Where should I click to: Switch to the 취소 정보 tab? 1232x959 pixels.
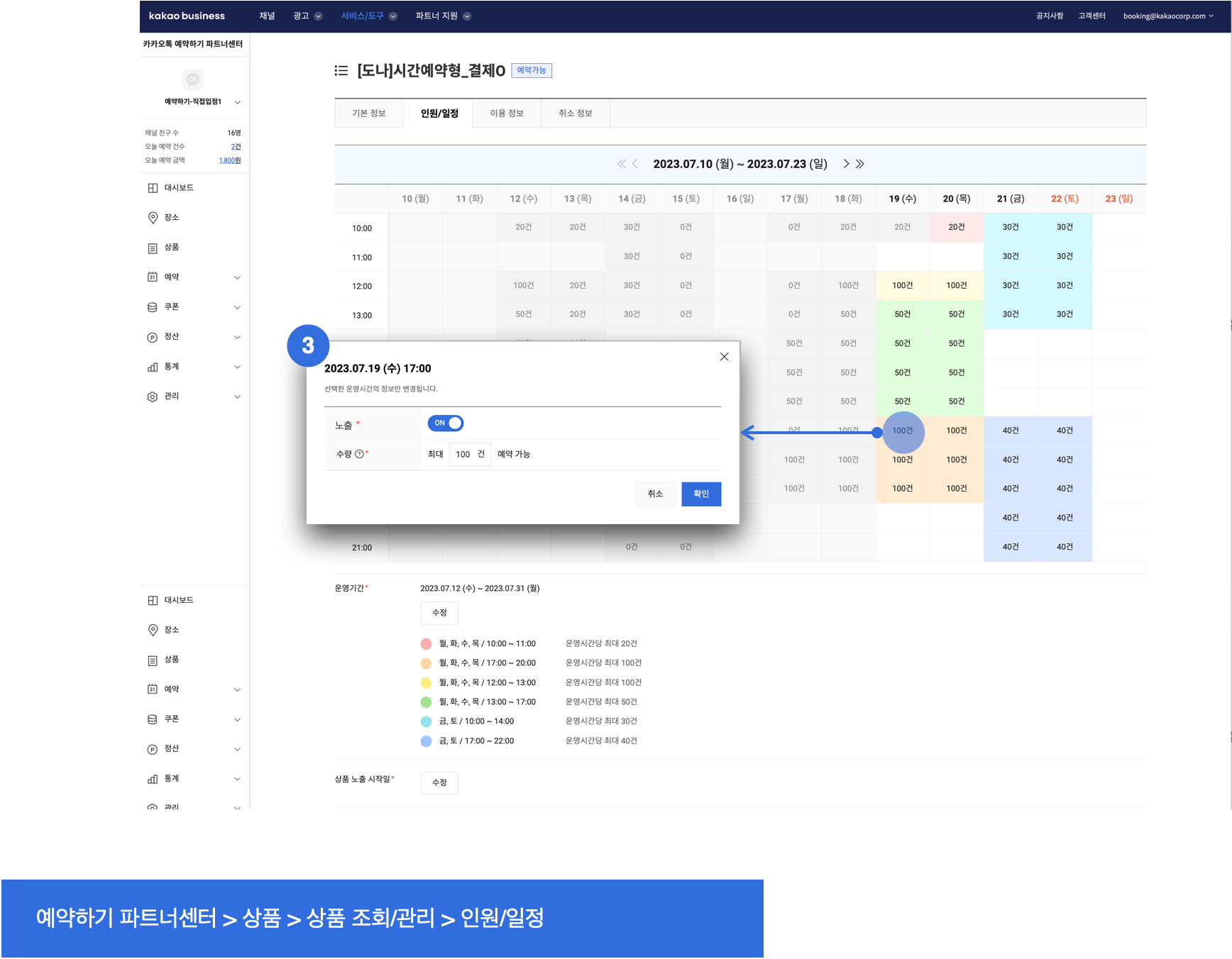pyautogui.click(x=575, y=113)
